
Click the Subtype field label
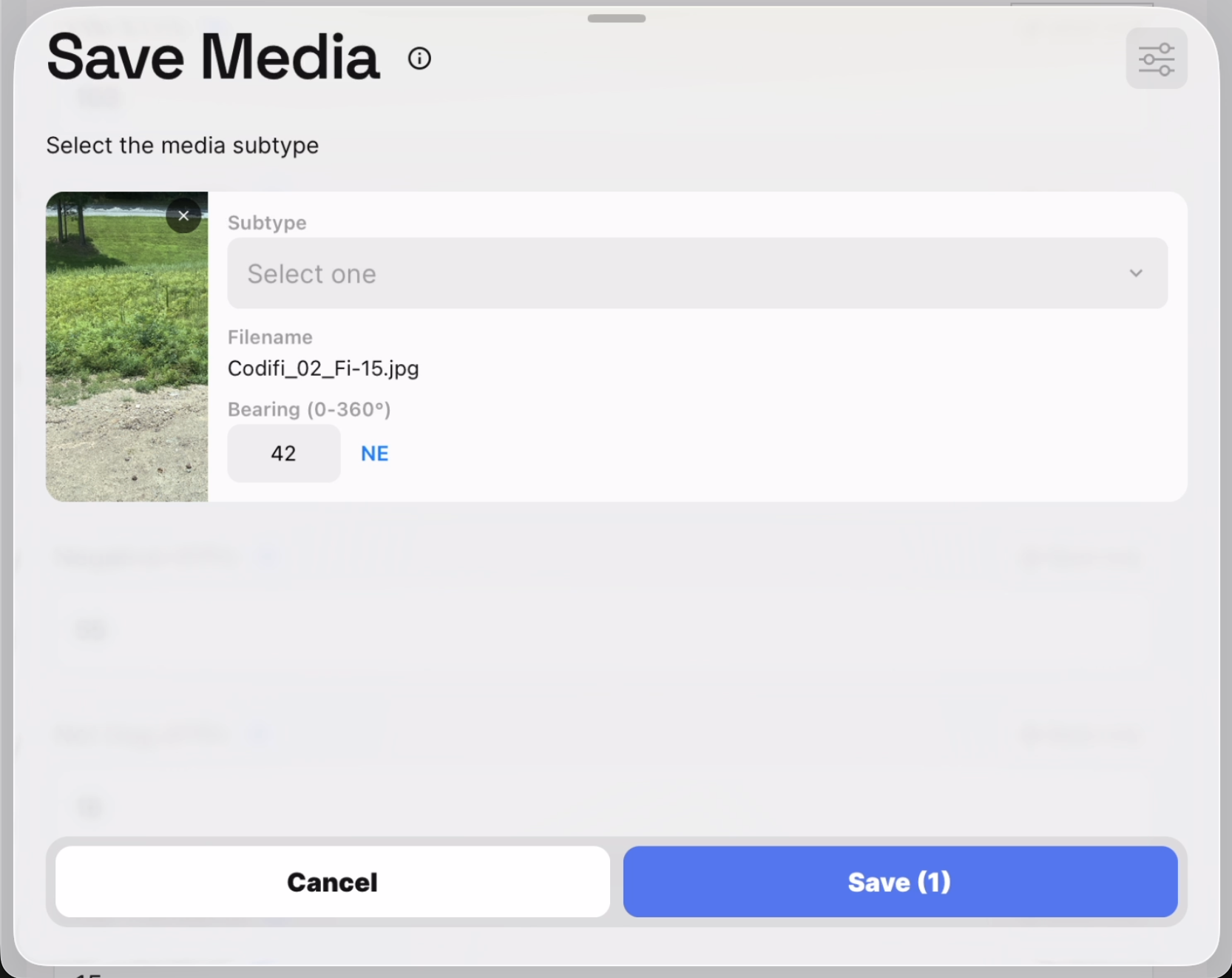pos(267,223)
